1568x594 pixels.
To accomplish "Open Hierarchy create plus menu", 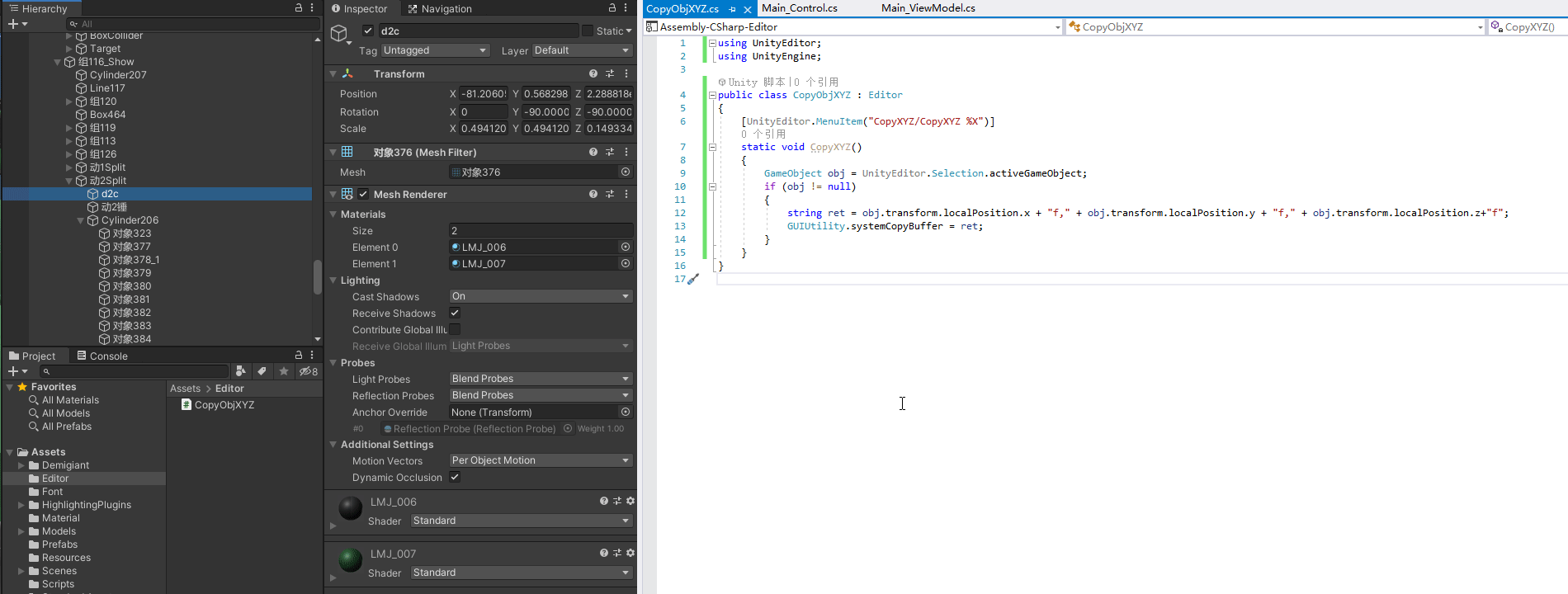I will tap(17, 24).
